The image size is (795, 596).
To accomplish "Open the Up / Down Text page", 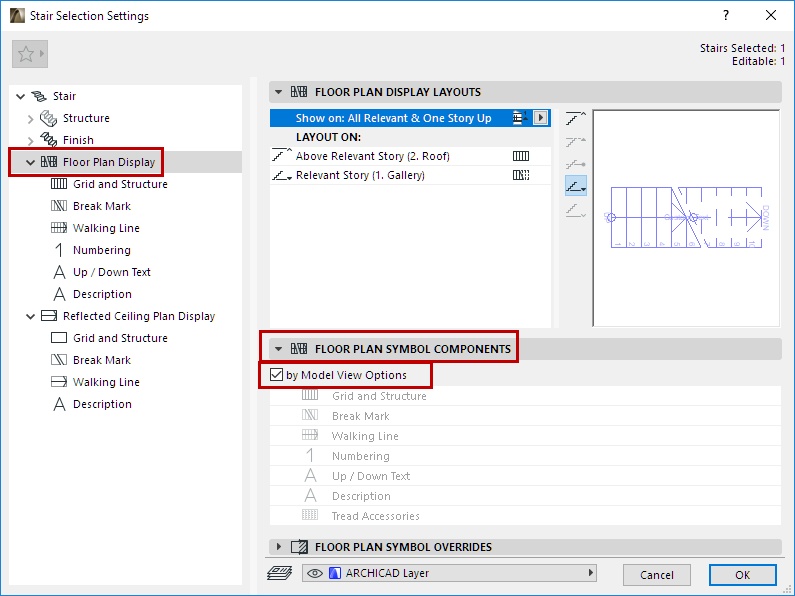I will [112, 272].
